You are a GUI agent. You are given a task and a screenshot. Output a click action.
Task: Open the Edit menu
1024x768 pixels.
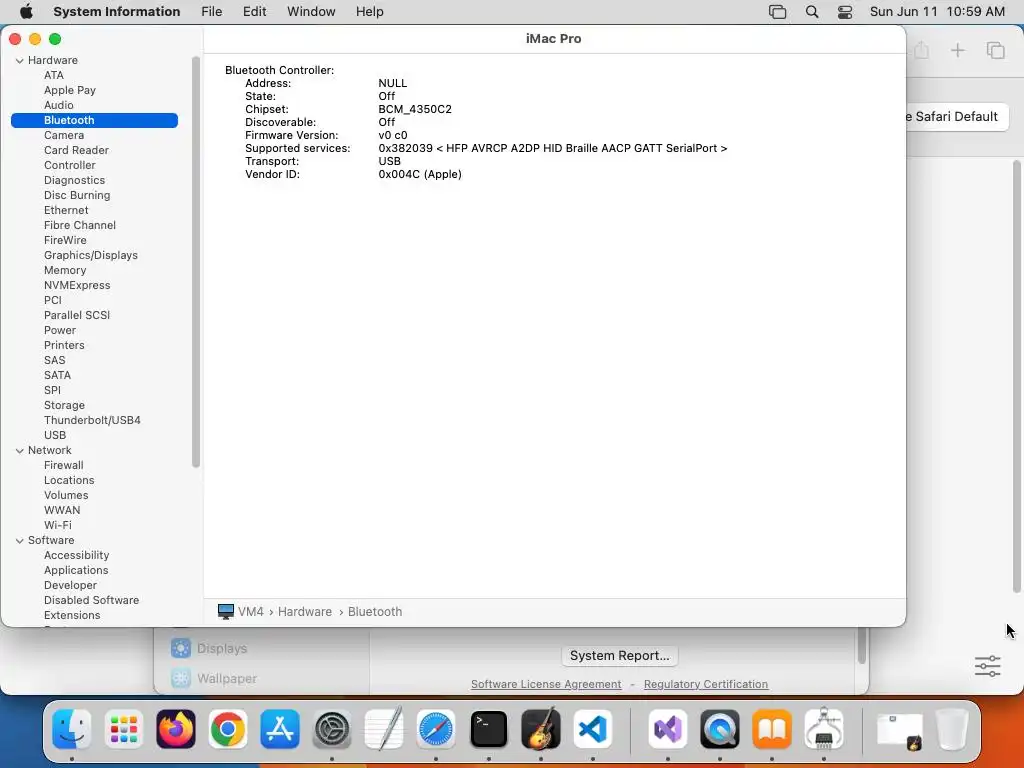[x=254, y=12]
